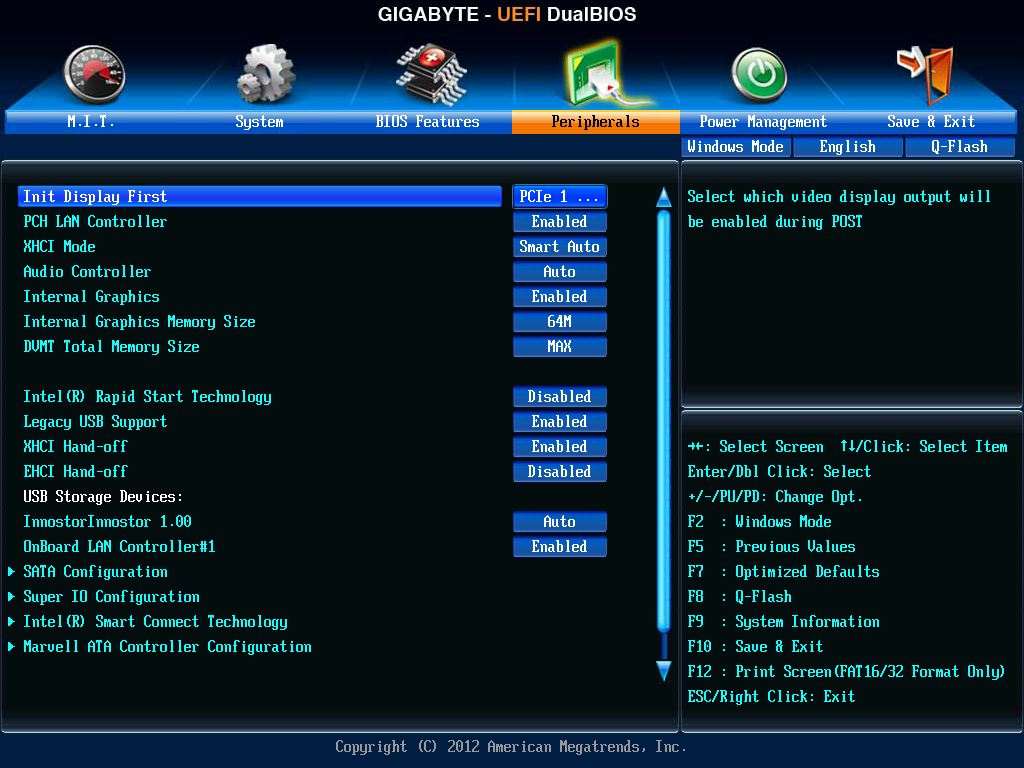Image resolution: width=1024 pixels, height=768 pixels.
Task: Click the scroll up arrow
Action: (664, 197)
